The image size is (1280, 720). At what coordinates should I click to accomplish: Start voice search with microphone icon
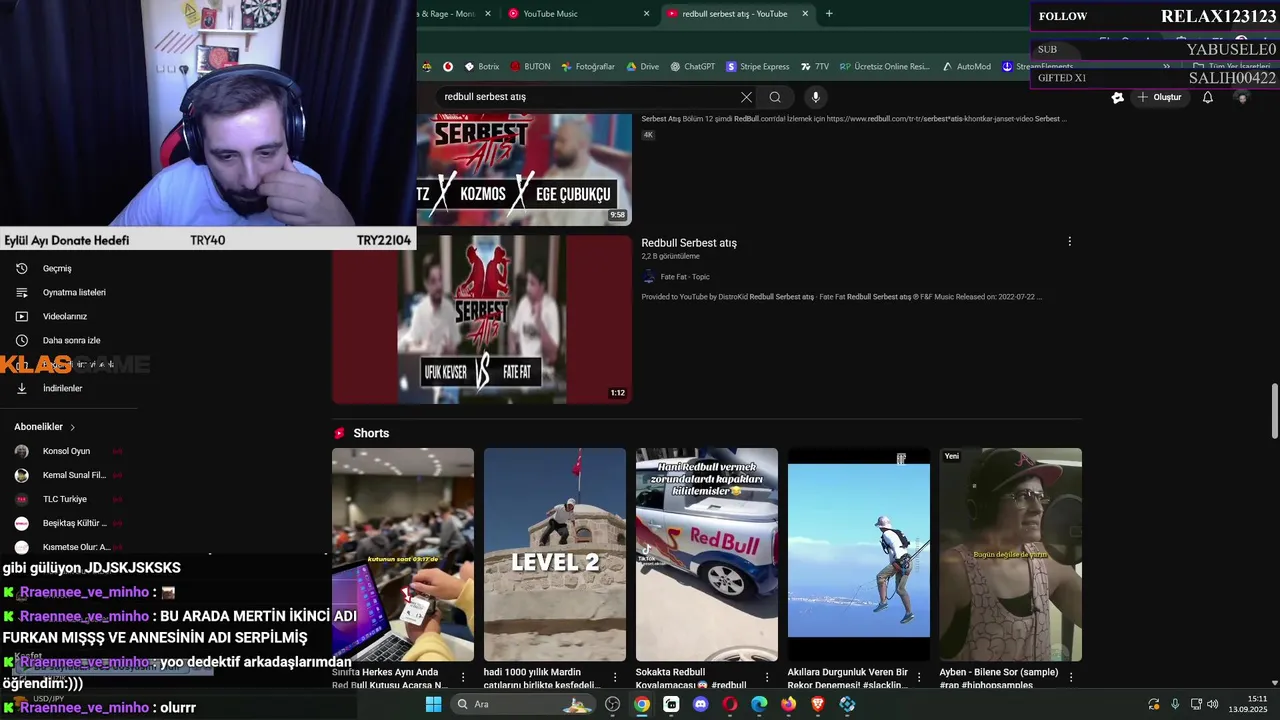(x=816, y=97)
